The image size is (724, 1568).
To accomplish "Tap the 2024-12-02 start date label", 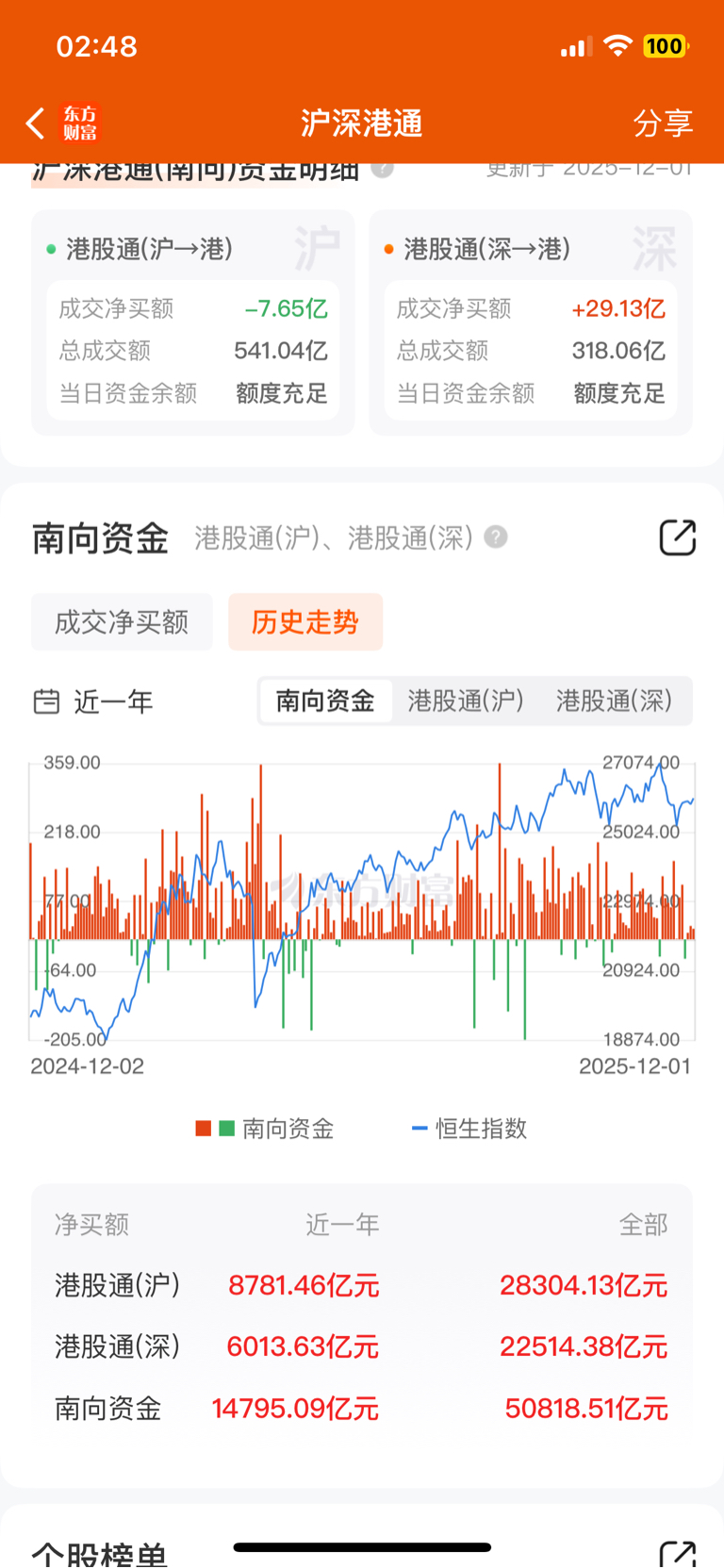I will (x=88, y=1066).
